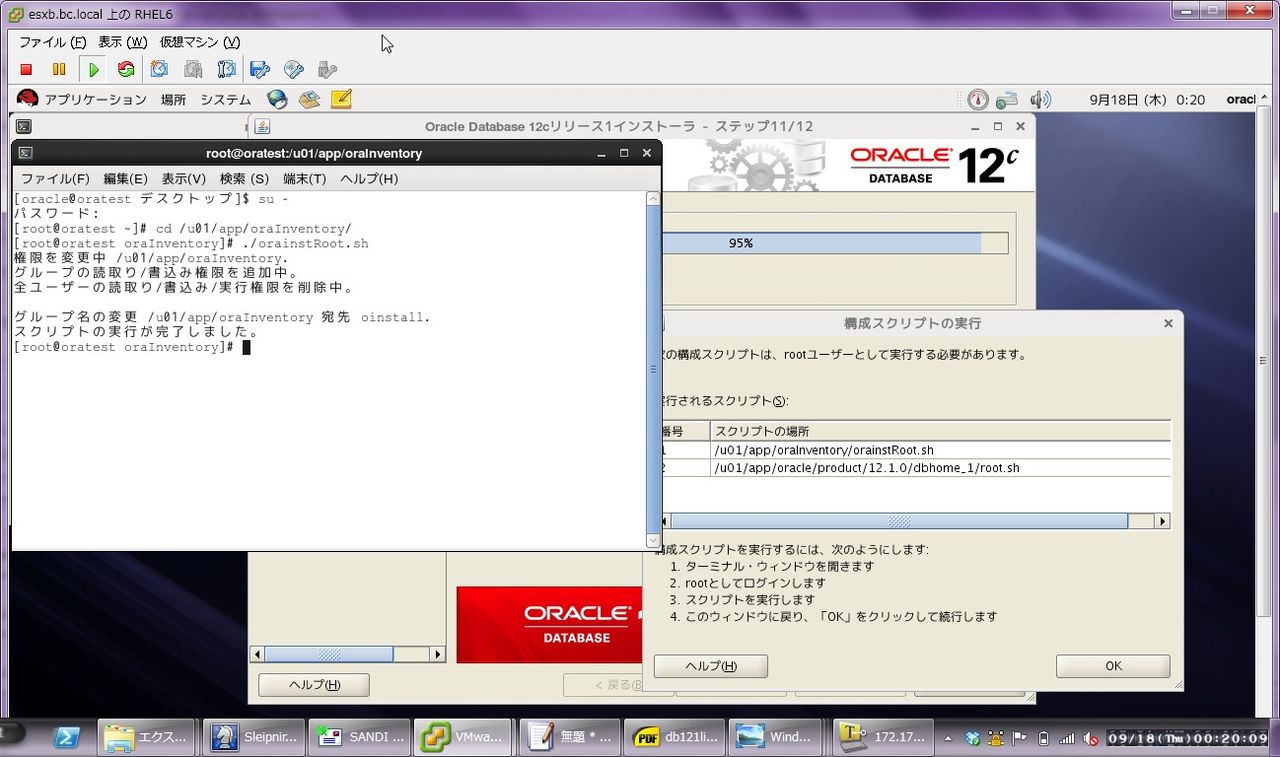Switch to Explorer taskbar button
This screenshot has height=757, width=1280.
coord(147,737)
